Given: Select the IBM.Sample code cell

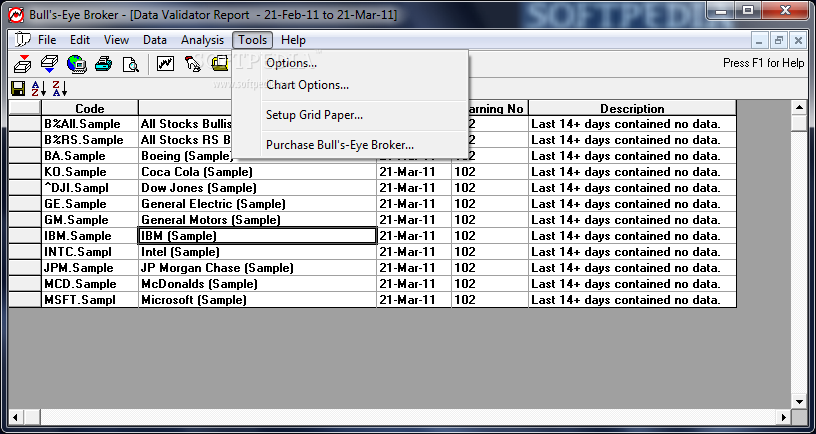Looking at the screenshot, I should pos(90,236).
